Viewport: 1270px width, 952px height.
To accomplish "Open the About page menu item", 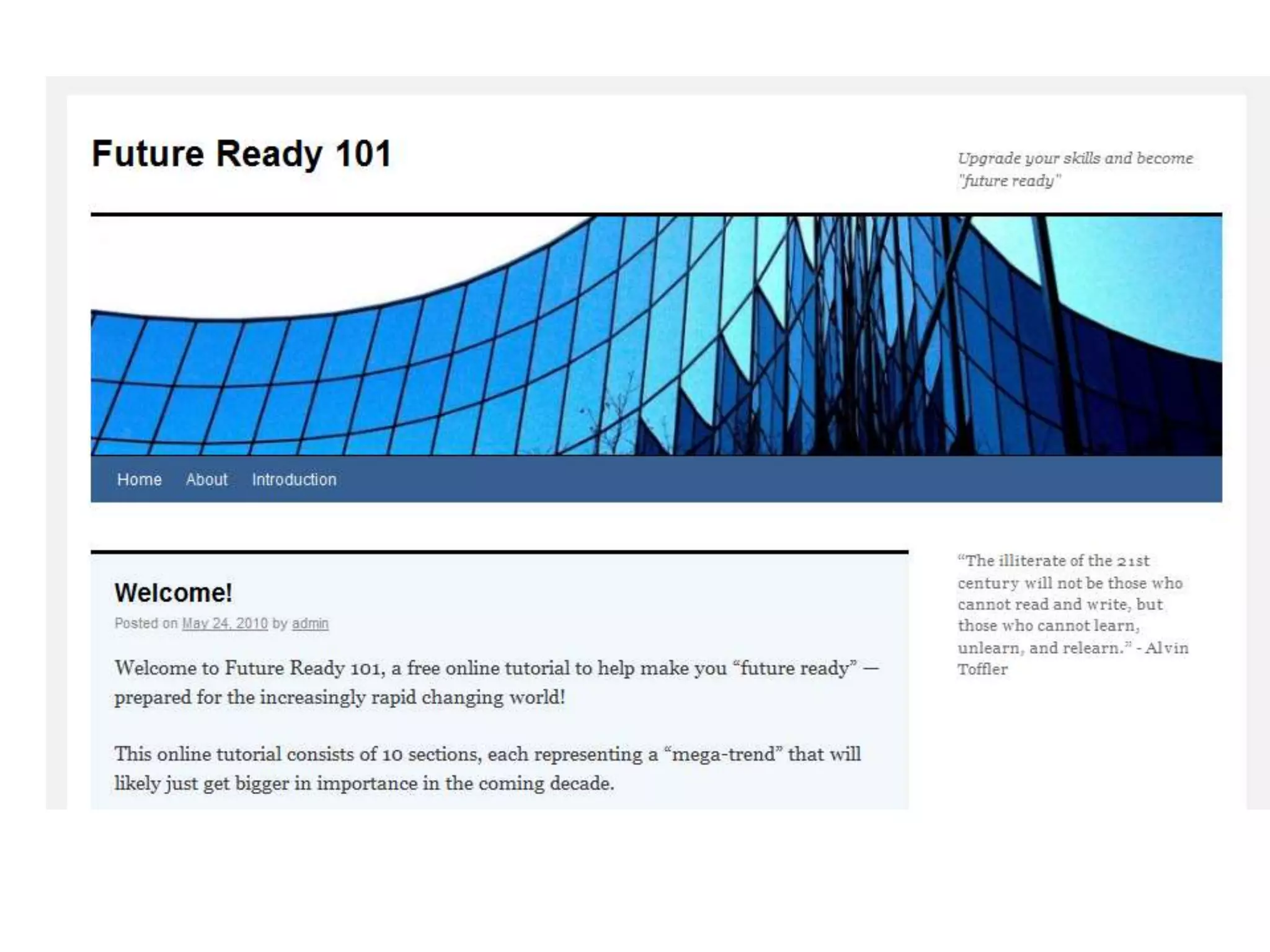I will (206, 479).
